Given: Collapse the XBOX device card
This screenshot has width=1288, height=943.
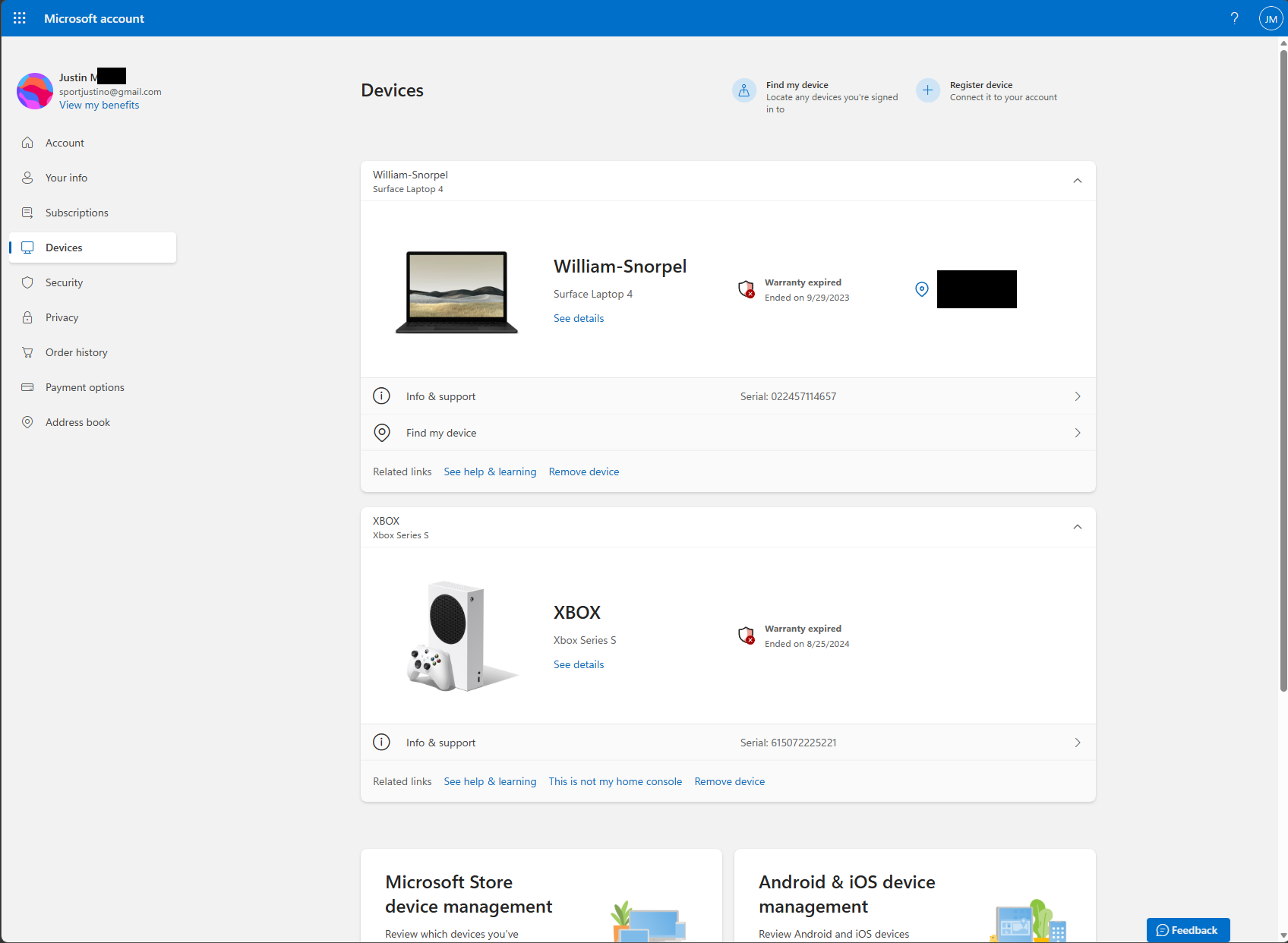Looking at the screenshot, I should 1078,527.
